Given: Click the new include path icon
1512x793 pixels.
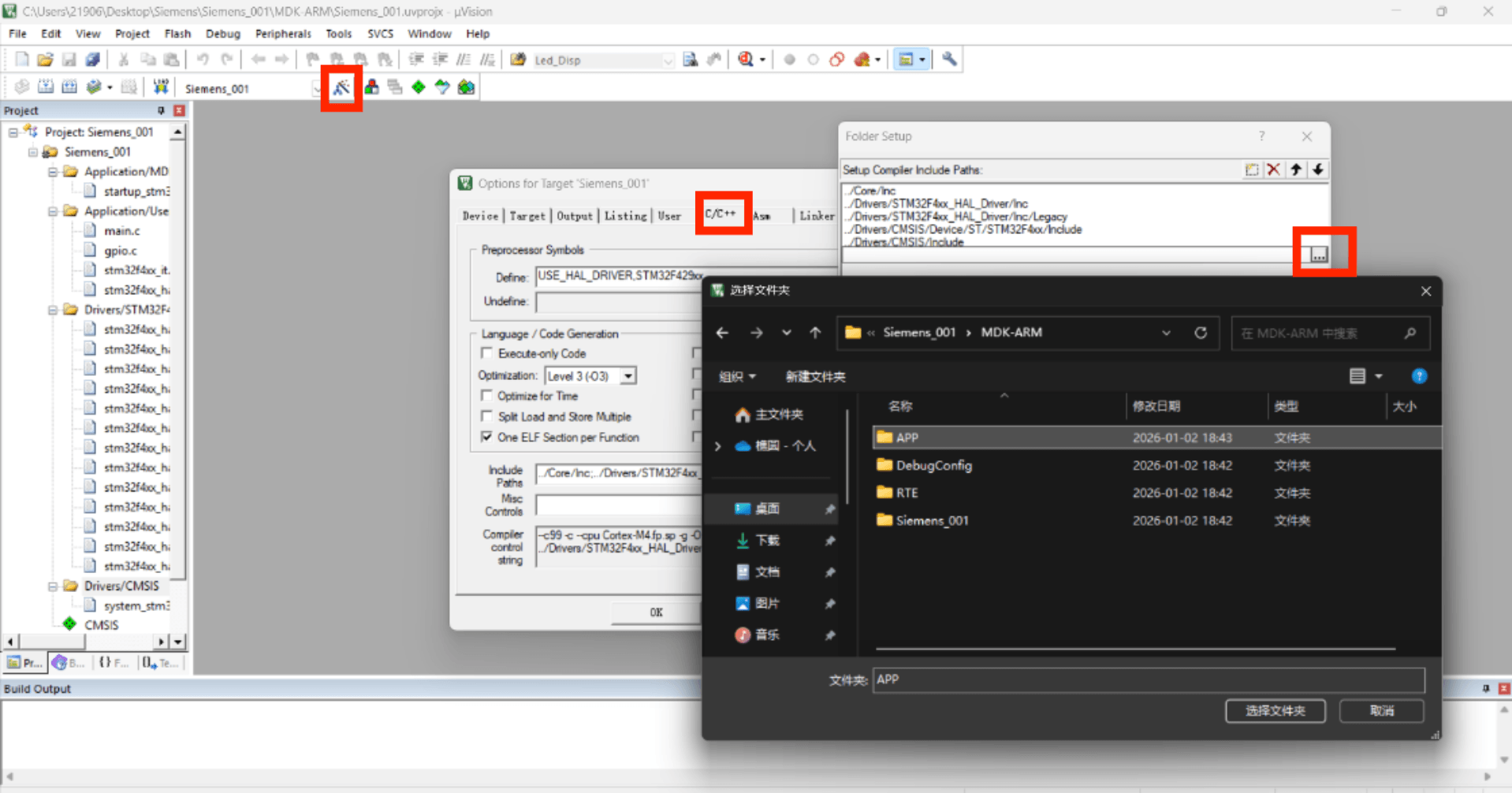Looking at the screenshot, I should pyautogui.click(x=1252, y=169).
